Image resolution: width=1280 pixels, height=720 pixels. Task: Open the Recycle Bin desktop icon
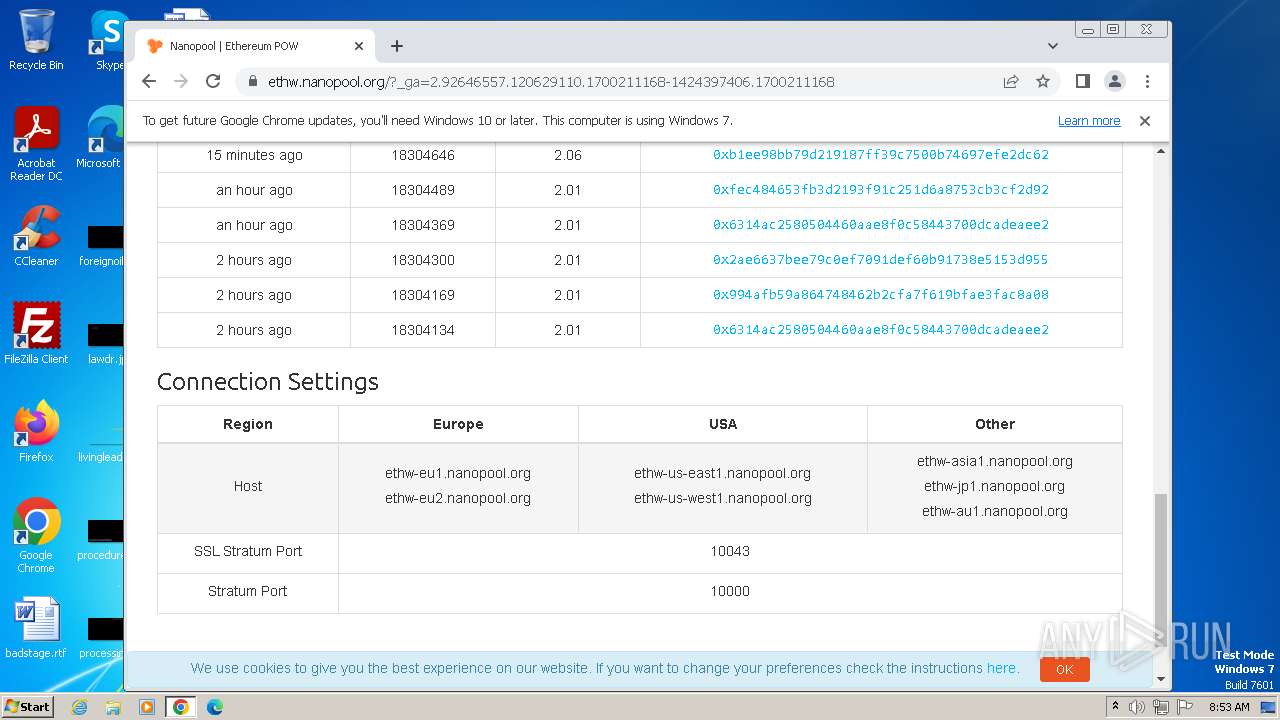pos(36,40)
